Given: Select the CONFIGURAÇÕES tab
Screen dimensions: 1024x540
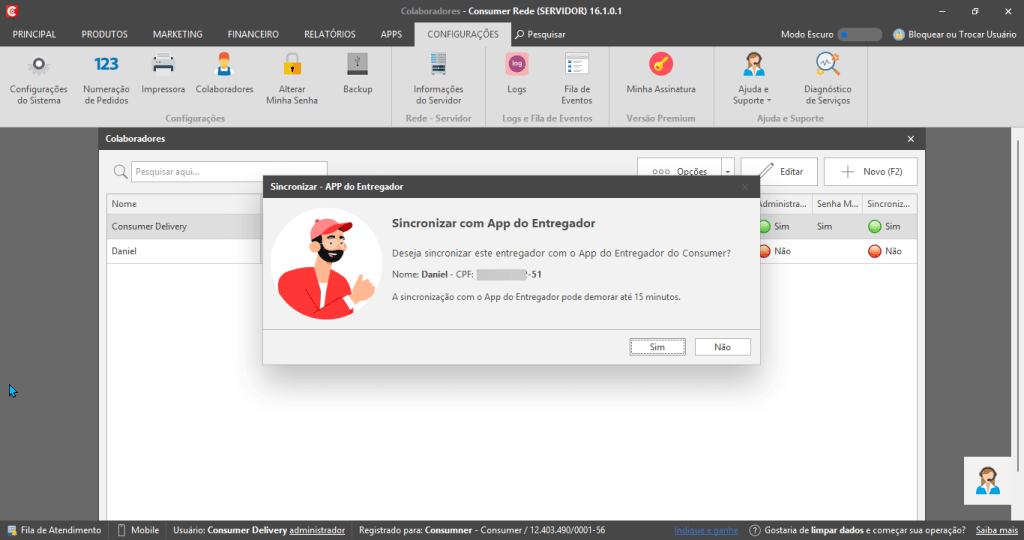Looking at the screenshot, I should (463, 35).
